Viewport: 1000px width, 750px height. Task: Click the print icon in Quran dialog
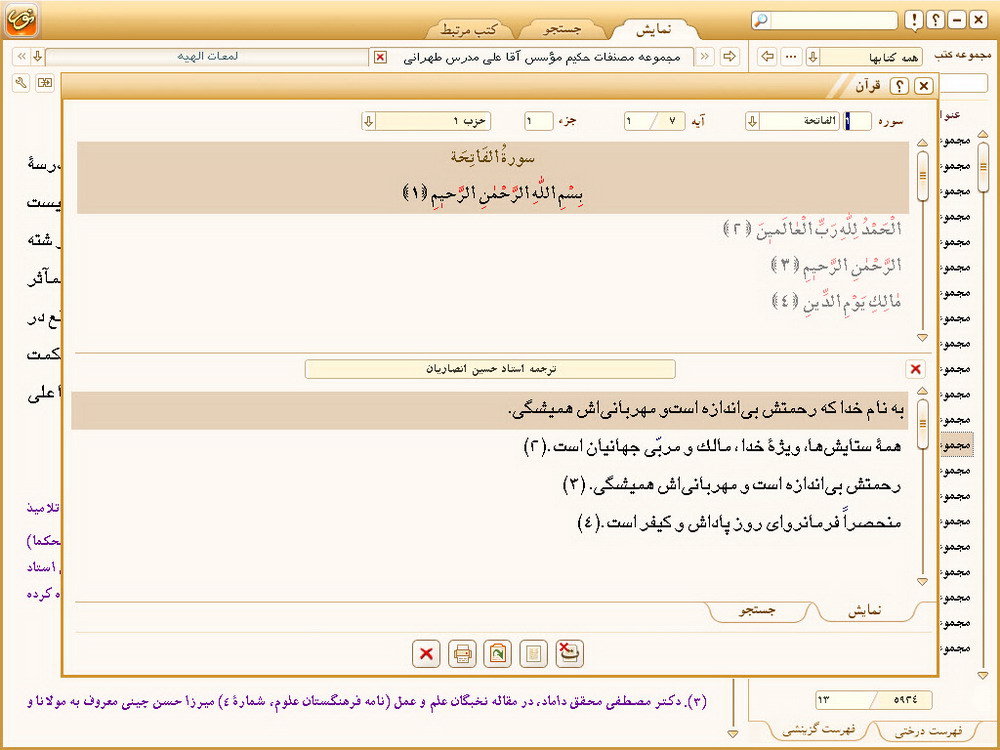click(x=462, y=654)
